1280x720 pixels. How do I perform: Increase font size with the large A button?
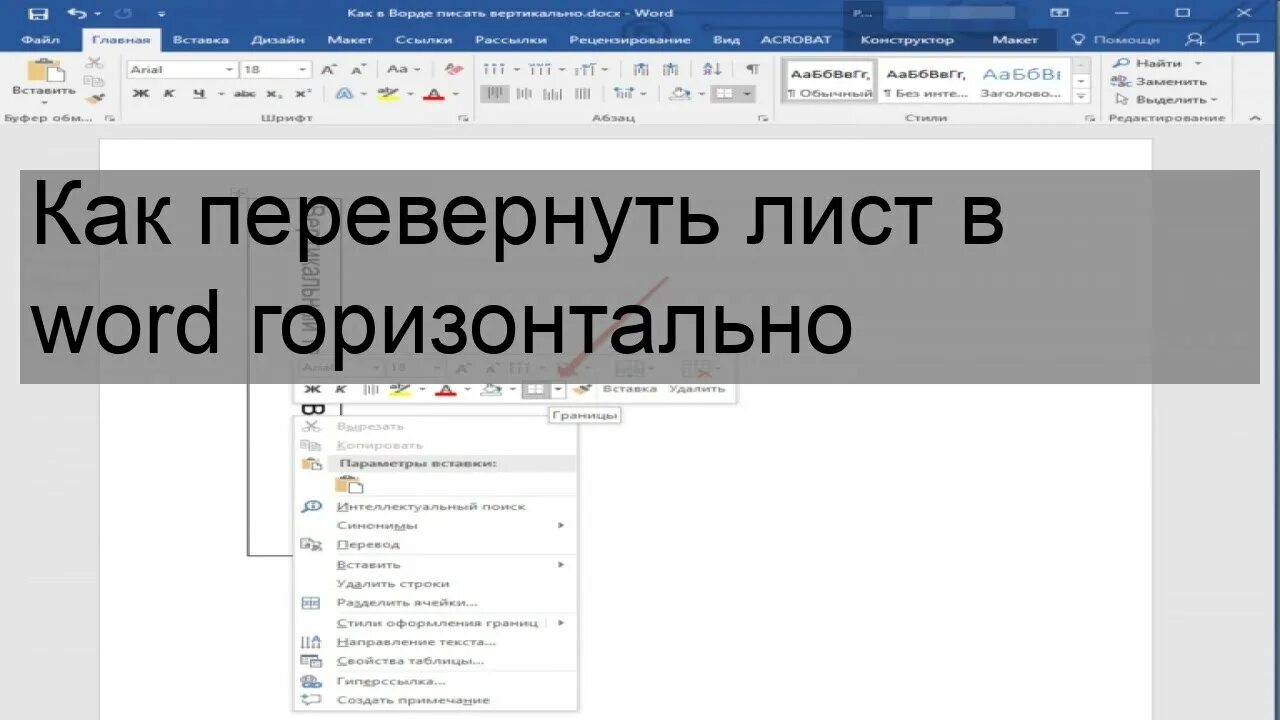(x=329, y=69)
